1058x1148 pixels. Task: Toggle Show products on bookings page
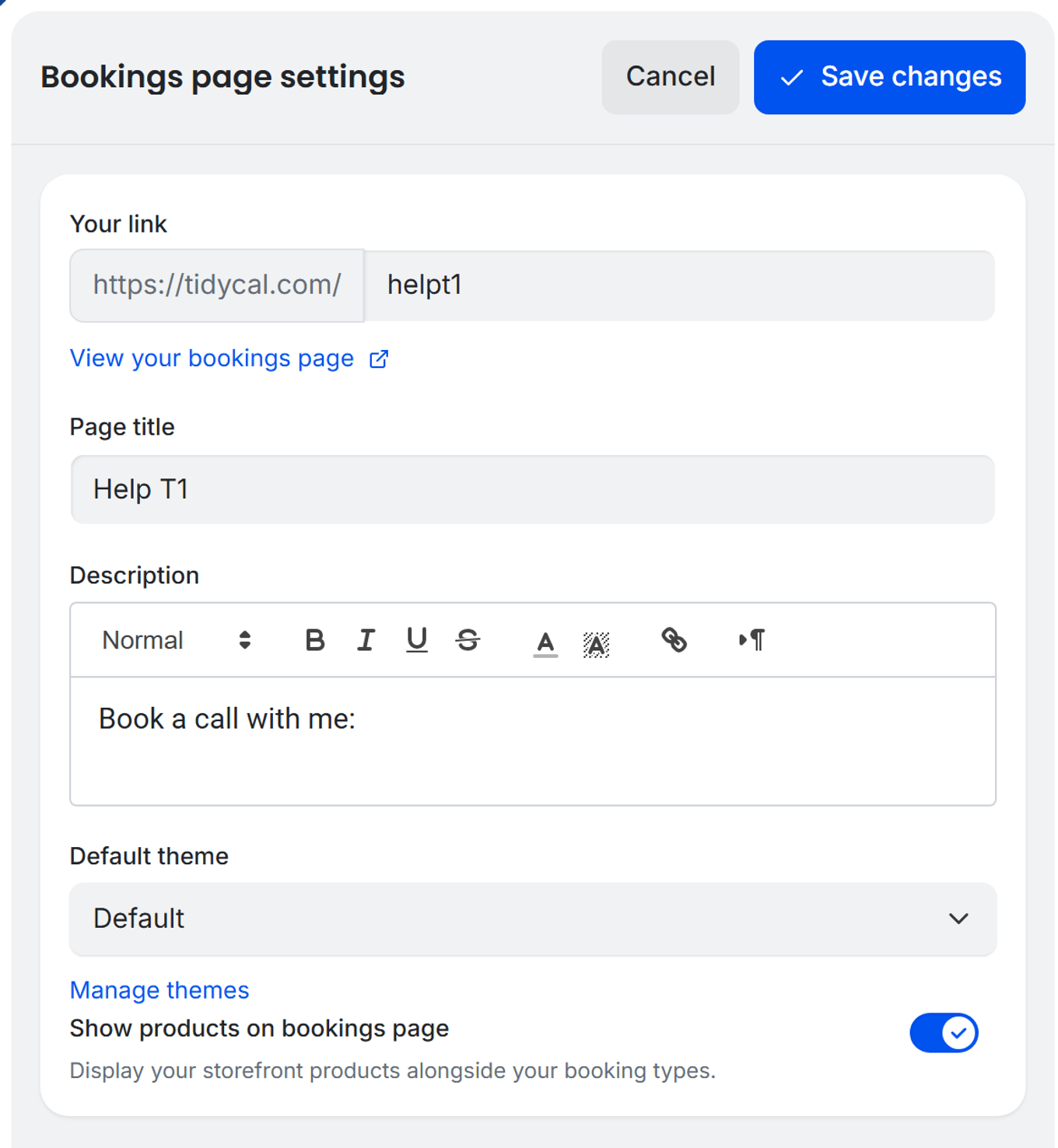[x=944, y=1033]
